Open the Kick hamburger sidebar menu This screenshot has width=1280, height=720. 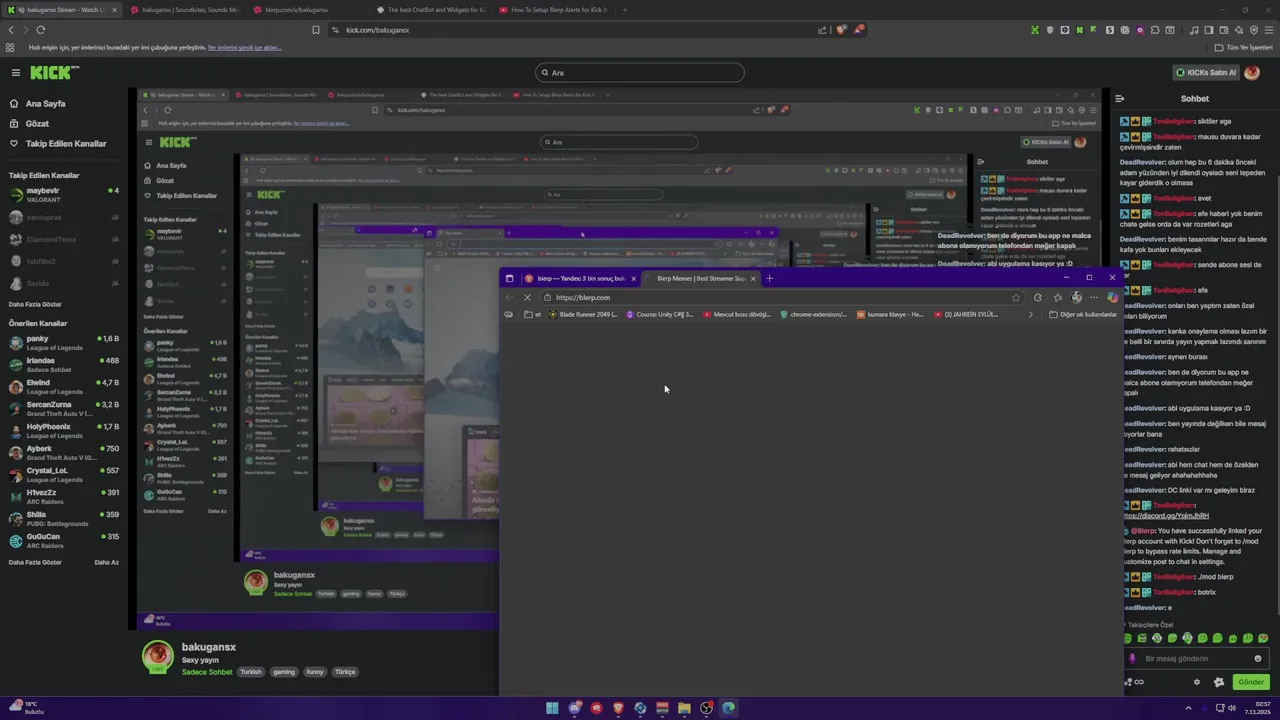pyautogui.click(x=16, y=72)
